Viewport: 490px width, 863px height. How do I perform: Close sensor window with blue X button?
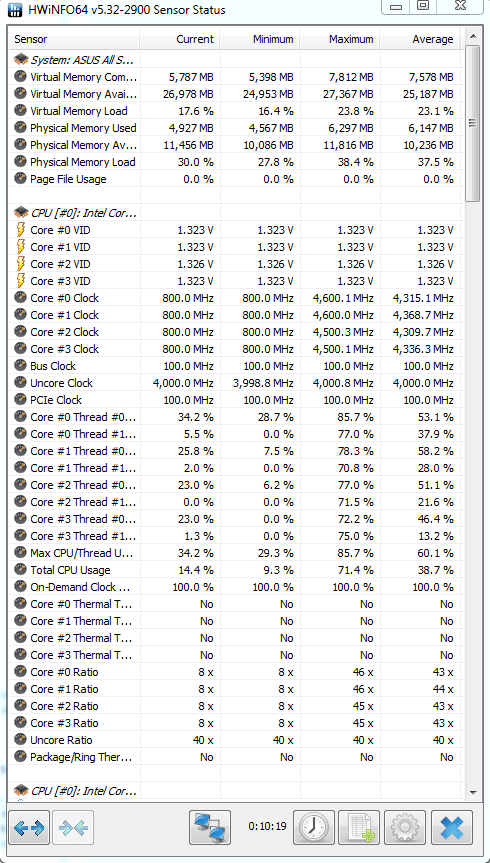click(451, 827)
